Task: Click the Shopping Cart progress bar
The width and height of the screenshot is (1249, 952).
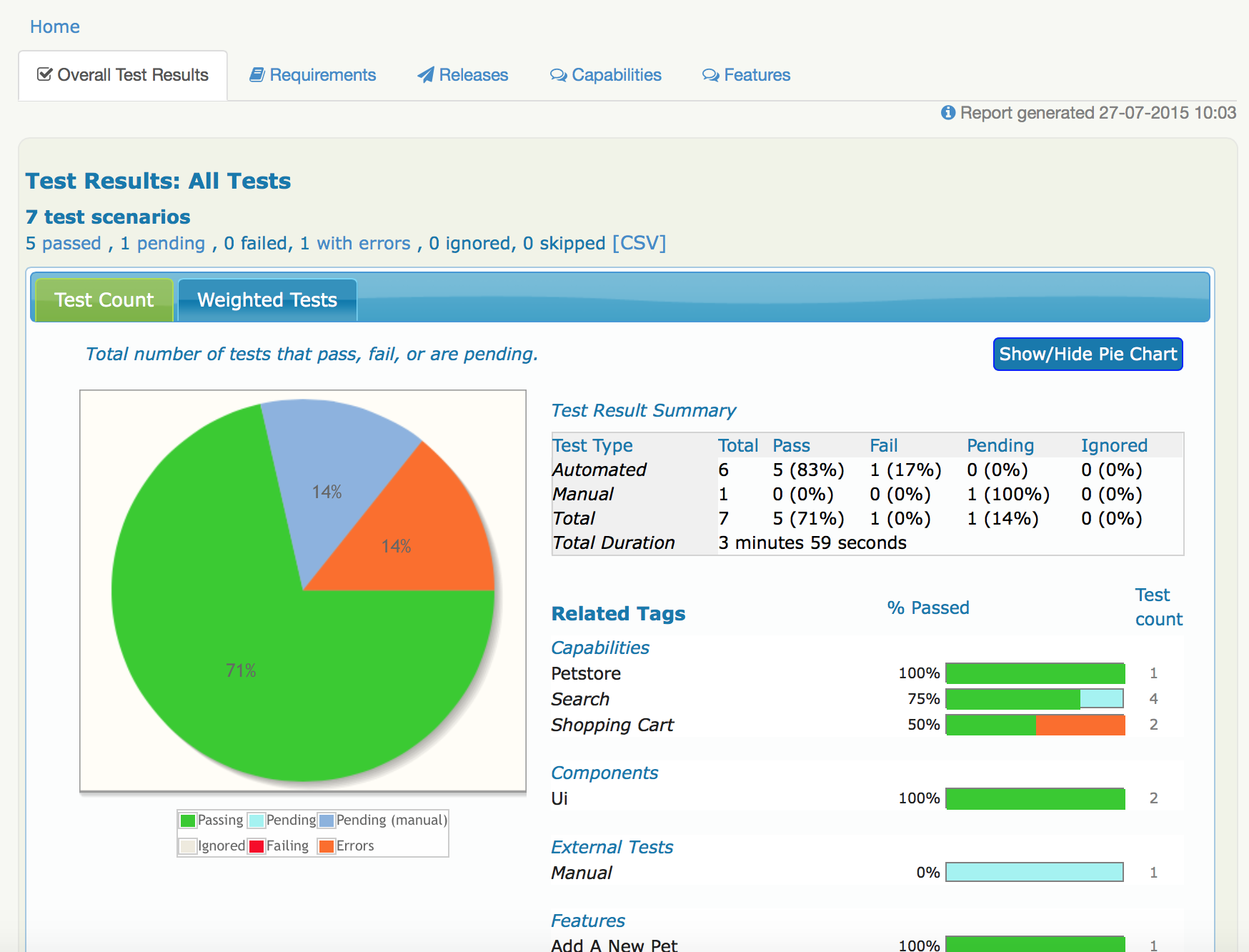Action: 1035,724
